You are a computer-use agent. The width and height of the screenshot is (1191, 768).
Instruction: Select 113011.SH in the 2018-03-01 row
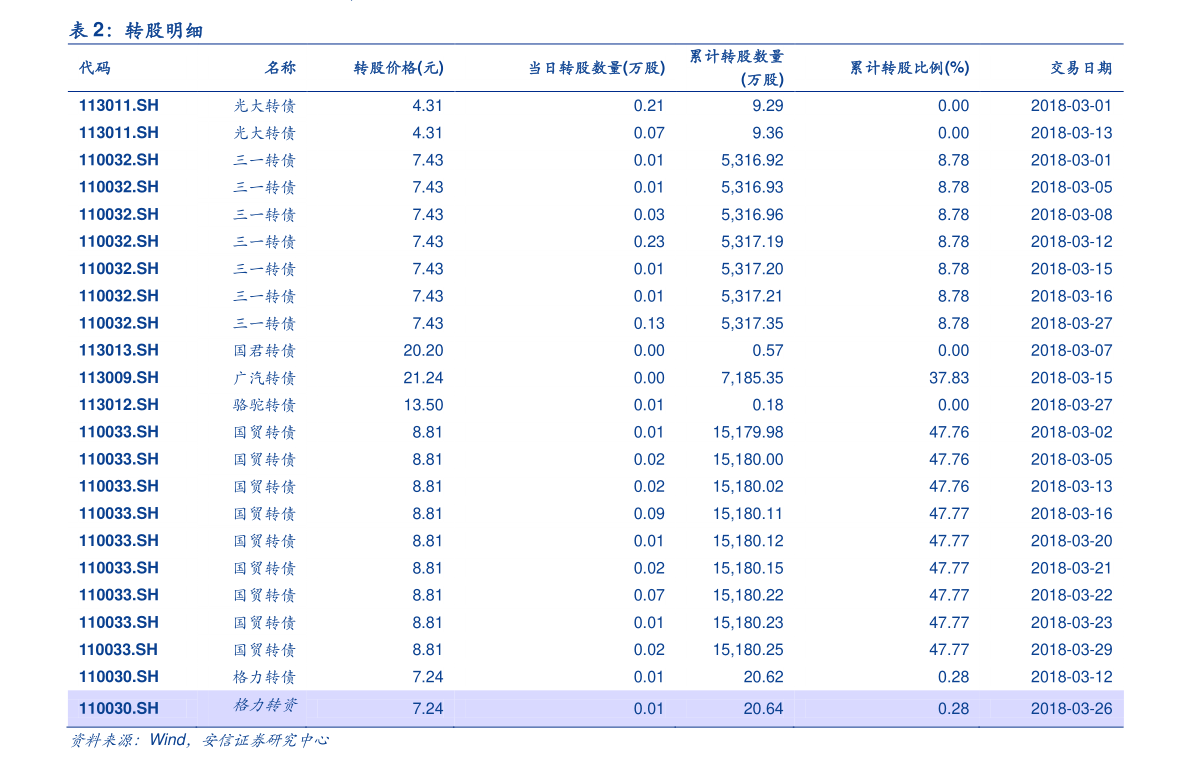click(118, 106)
